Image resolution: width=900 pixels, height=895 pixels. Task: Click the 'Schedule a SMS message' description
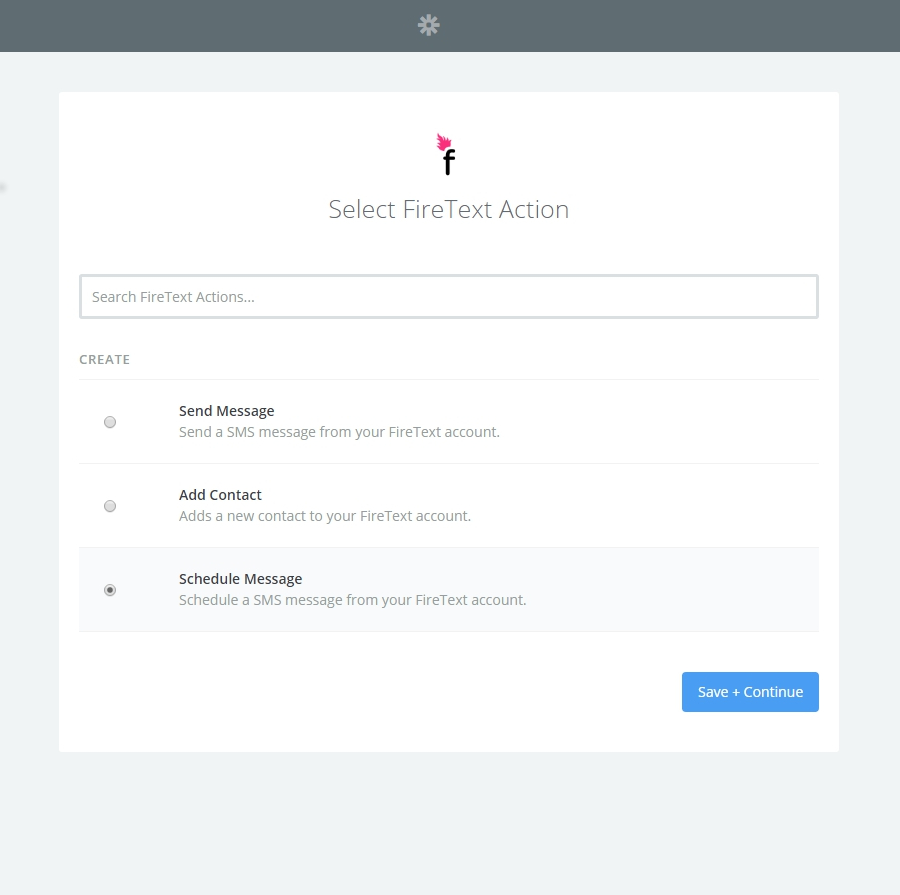pyautogui.click(x=352, y=601)
